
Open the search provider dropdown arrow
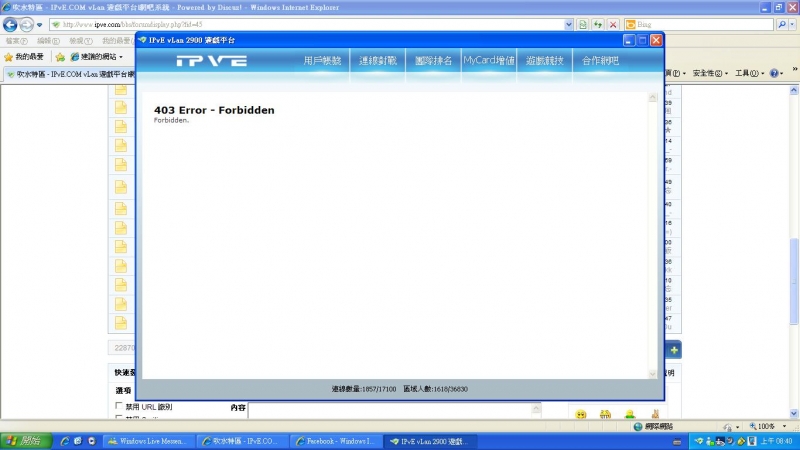click(792, 24)
